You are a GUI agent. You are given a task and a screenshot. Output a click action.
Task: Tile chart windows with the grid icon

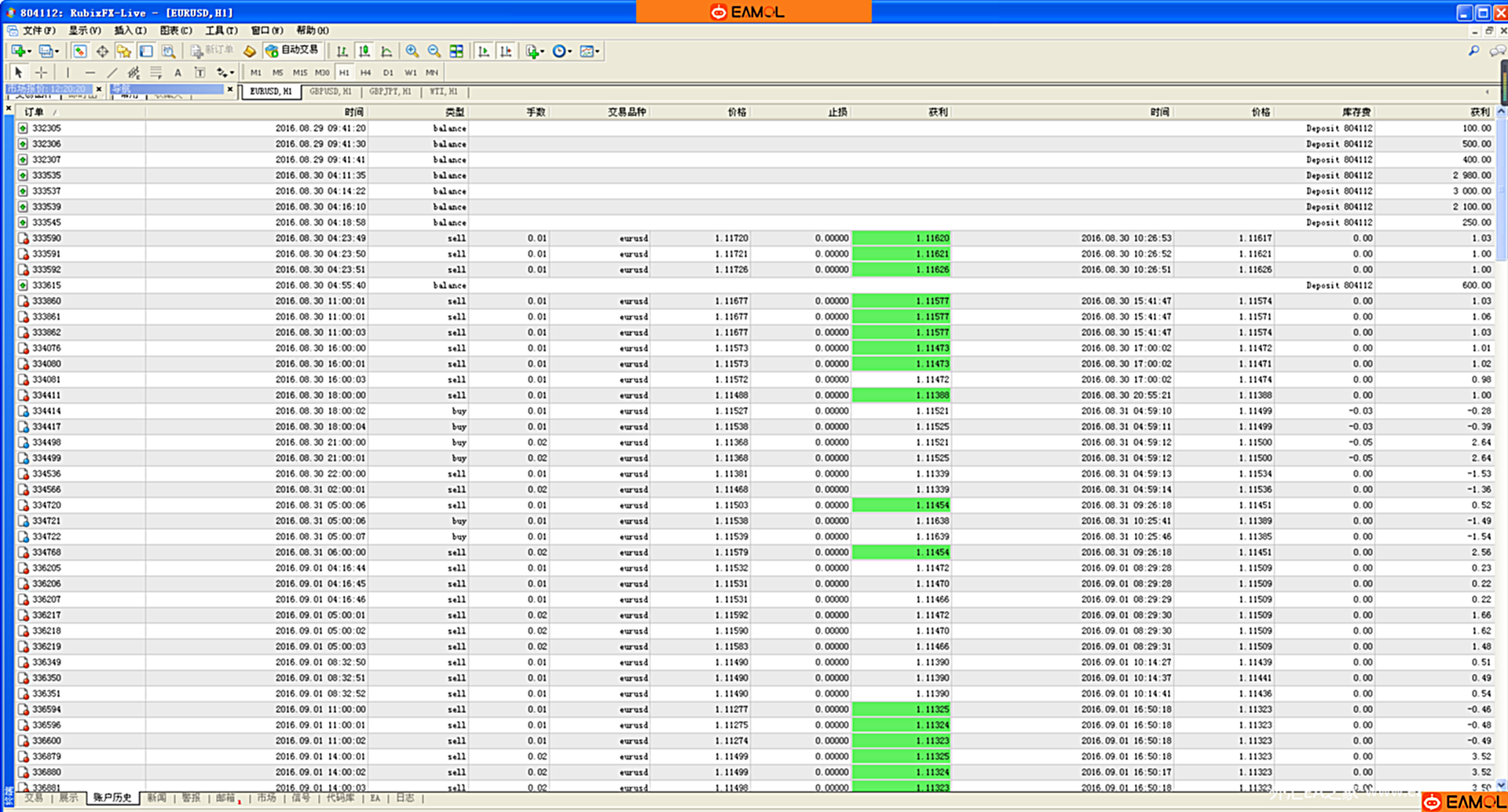point(456,51)
